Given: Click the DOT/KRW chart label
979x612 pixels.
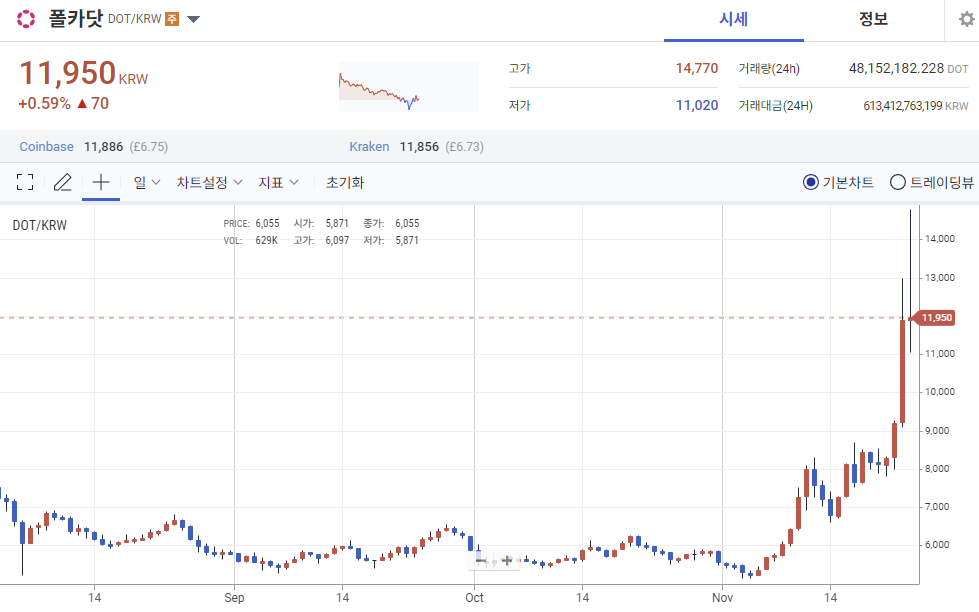Looking at the screenshot, I should pos(39,225).
